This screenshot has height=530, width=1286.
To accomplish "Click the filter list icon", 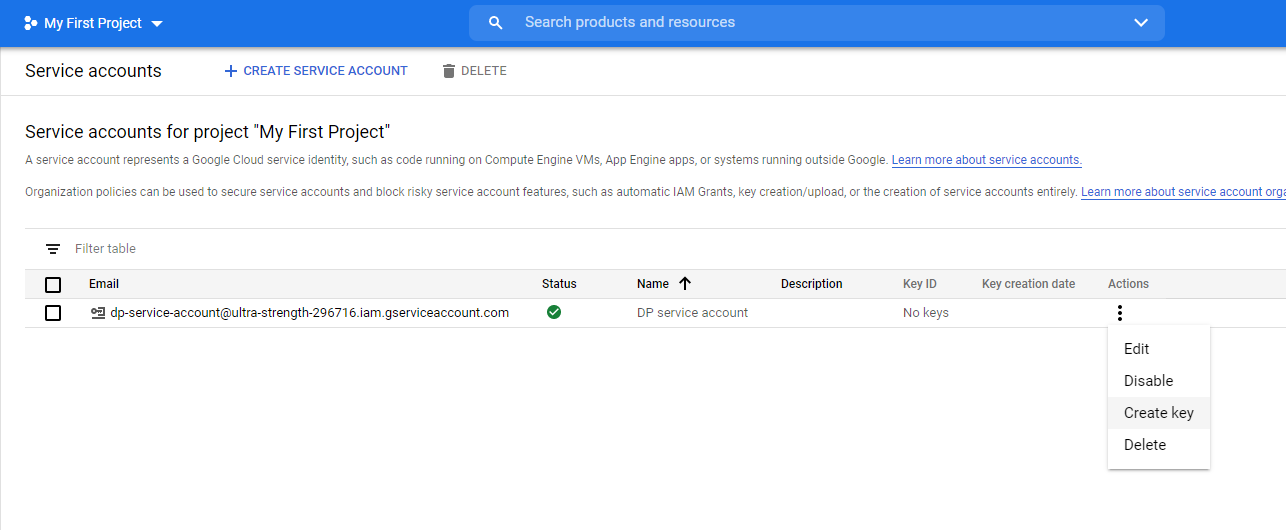I will pyautogui.click(x=53, y=249).
